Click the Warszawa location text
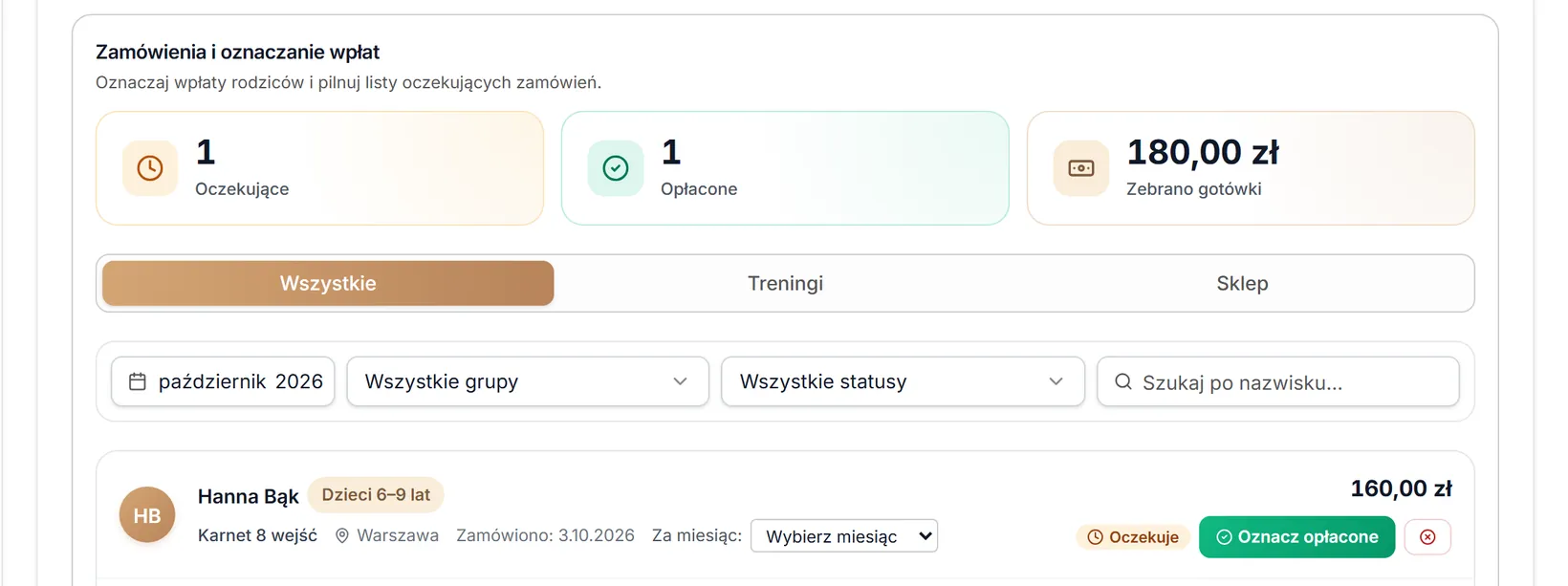The height and width of the screenshot is (586, 1568). tap(398, 535)
